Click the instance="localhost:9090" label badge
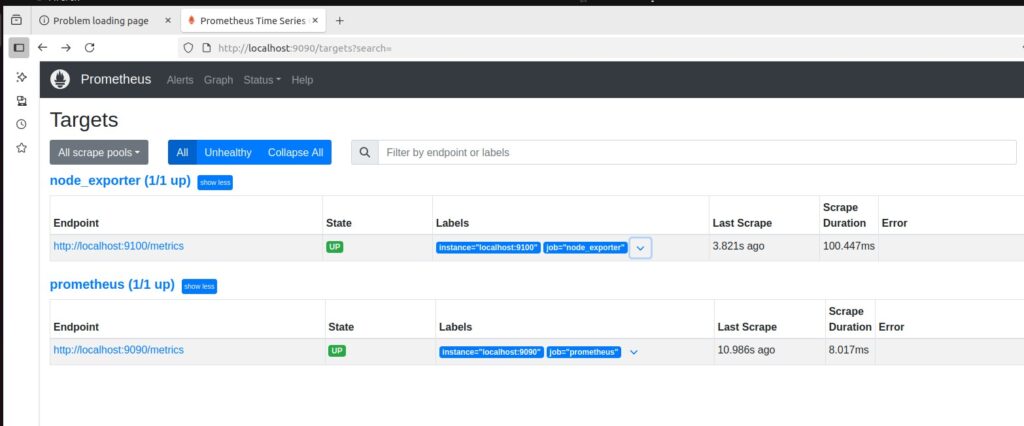The height and width of the screenshot is (426, 1024). coord(492,352)
